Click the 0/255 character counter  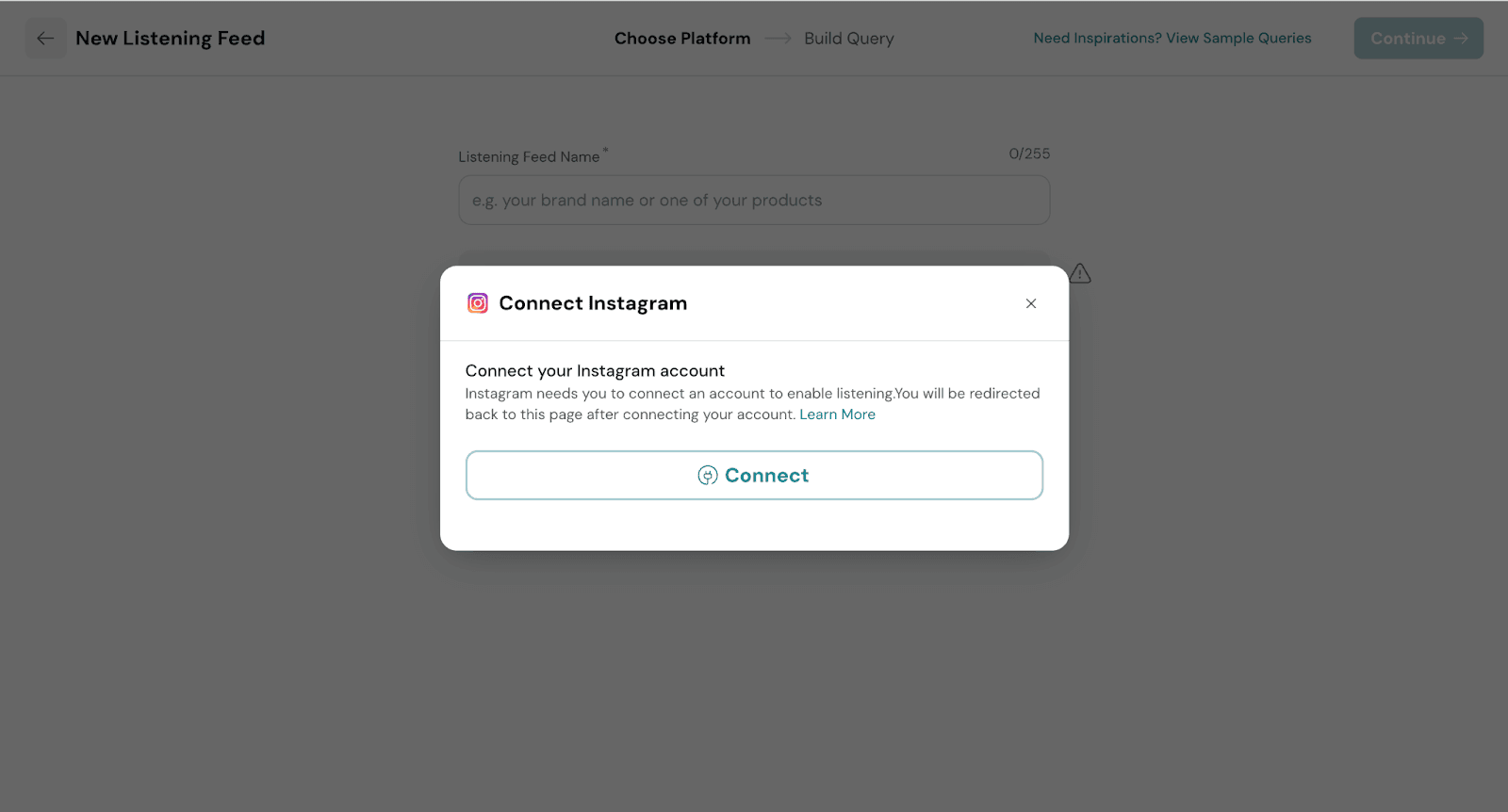coord(1029,154)
